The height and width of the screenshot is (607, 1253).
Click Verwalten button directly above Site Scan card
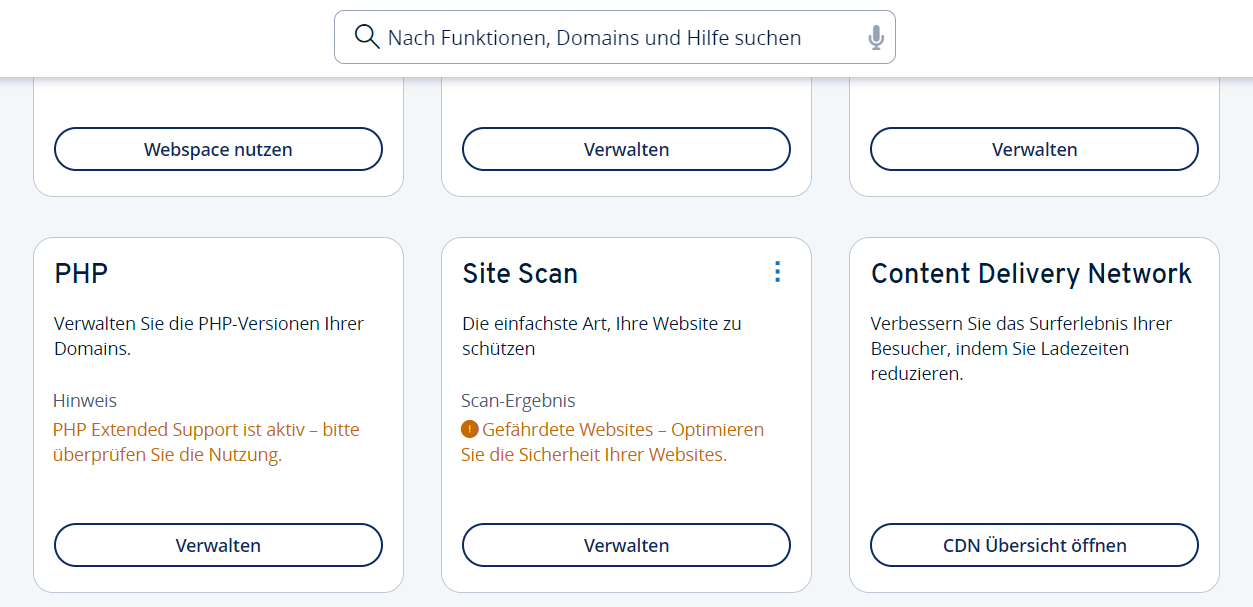pyautogui.click(x=626, y=149)
